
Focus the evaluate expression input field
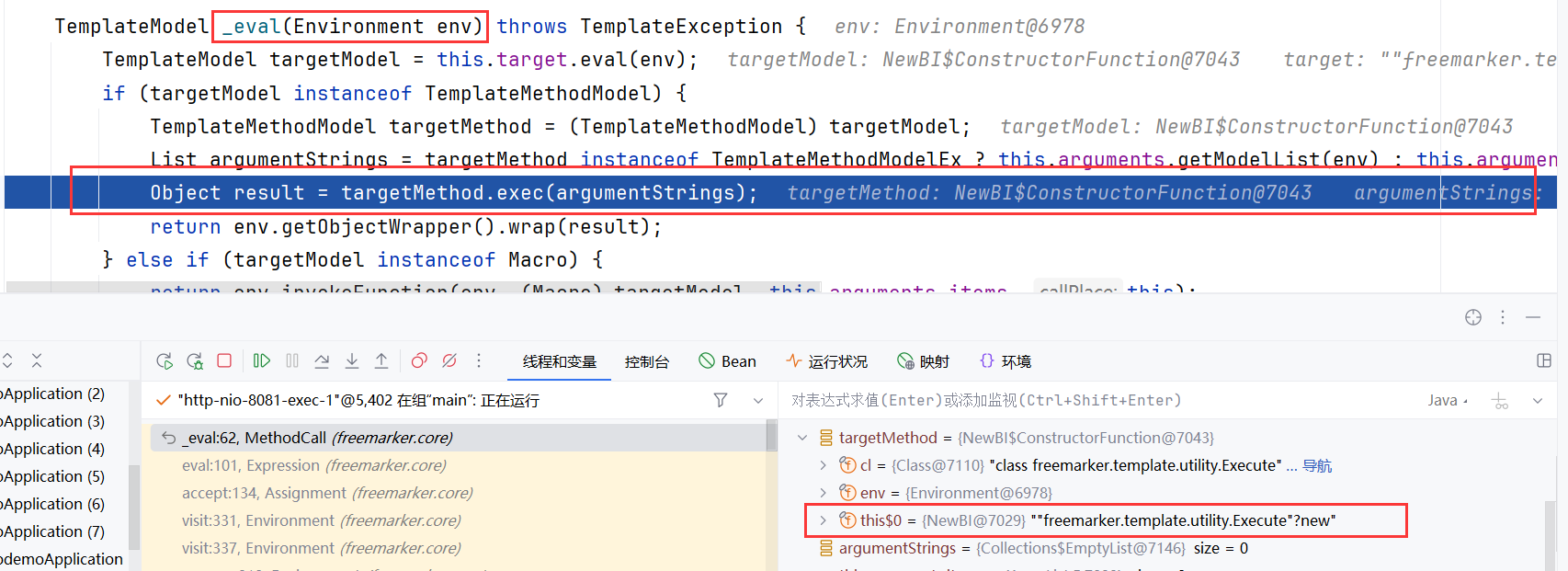[1094, 401]
